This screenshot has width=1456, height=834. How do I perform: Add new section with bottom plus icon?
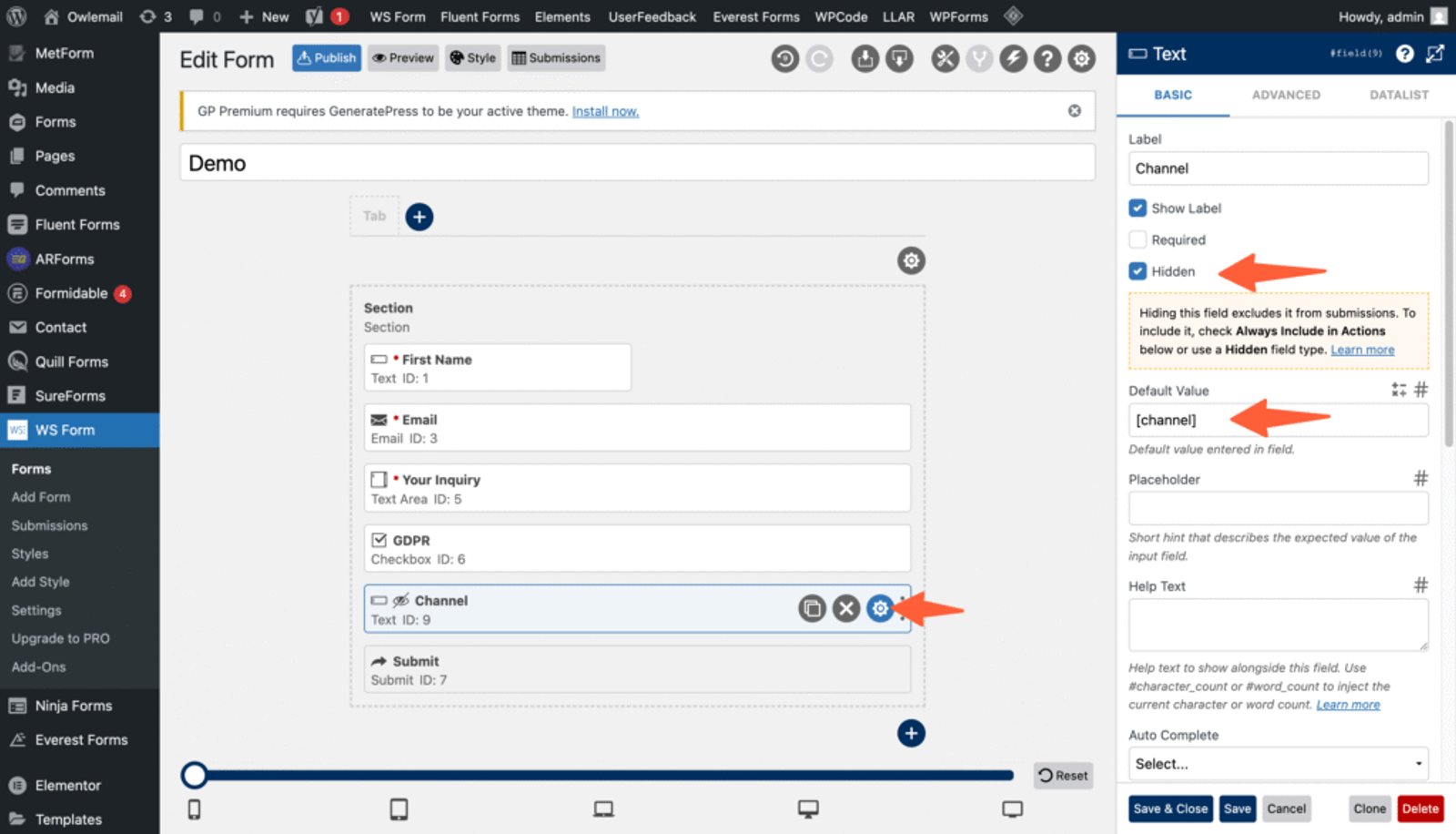click(x=911, y=733)
